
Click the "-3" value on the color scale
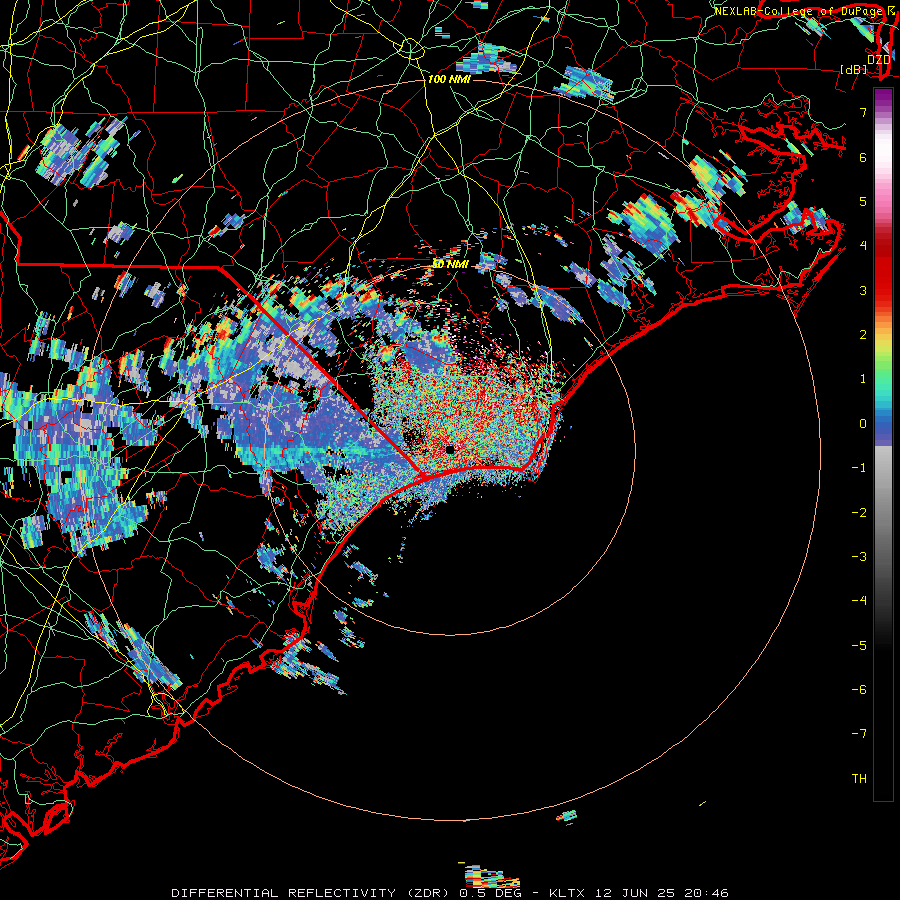coord(859,556)
